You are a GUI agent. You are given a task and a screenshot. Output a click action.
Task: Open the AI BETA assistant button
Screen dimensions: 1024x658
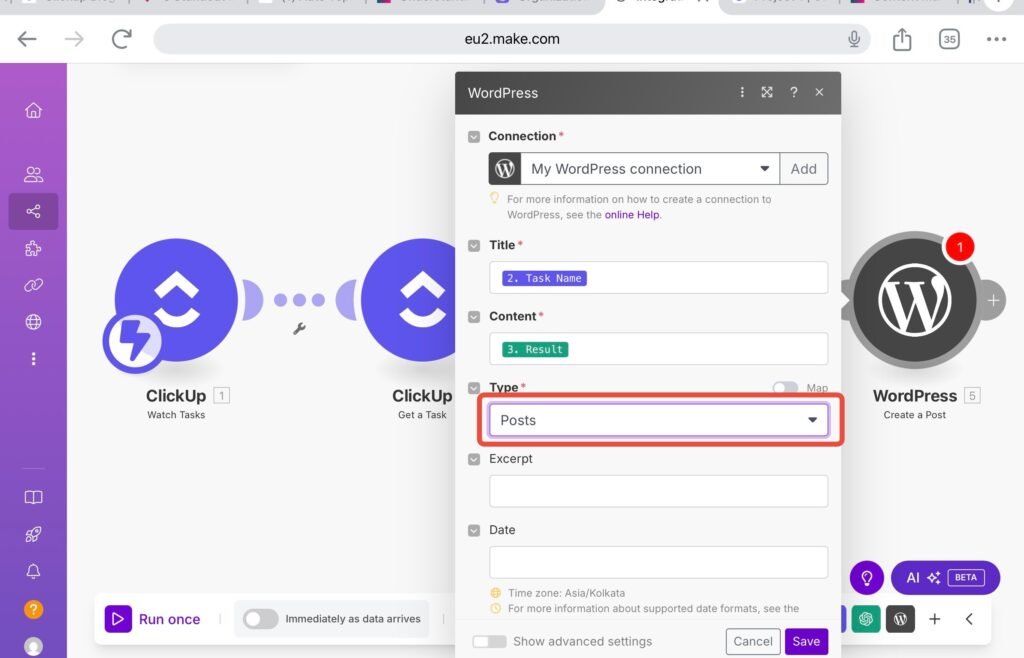coord(945,578)
